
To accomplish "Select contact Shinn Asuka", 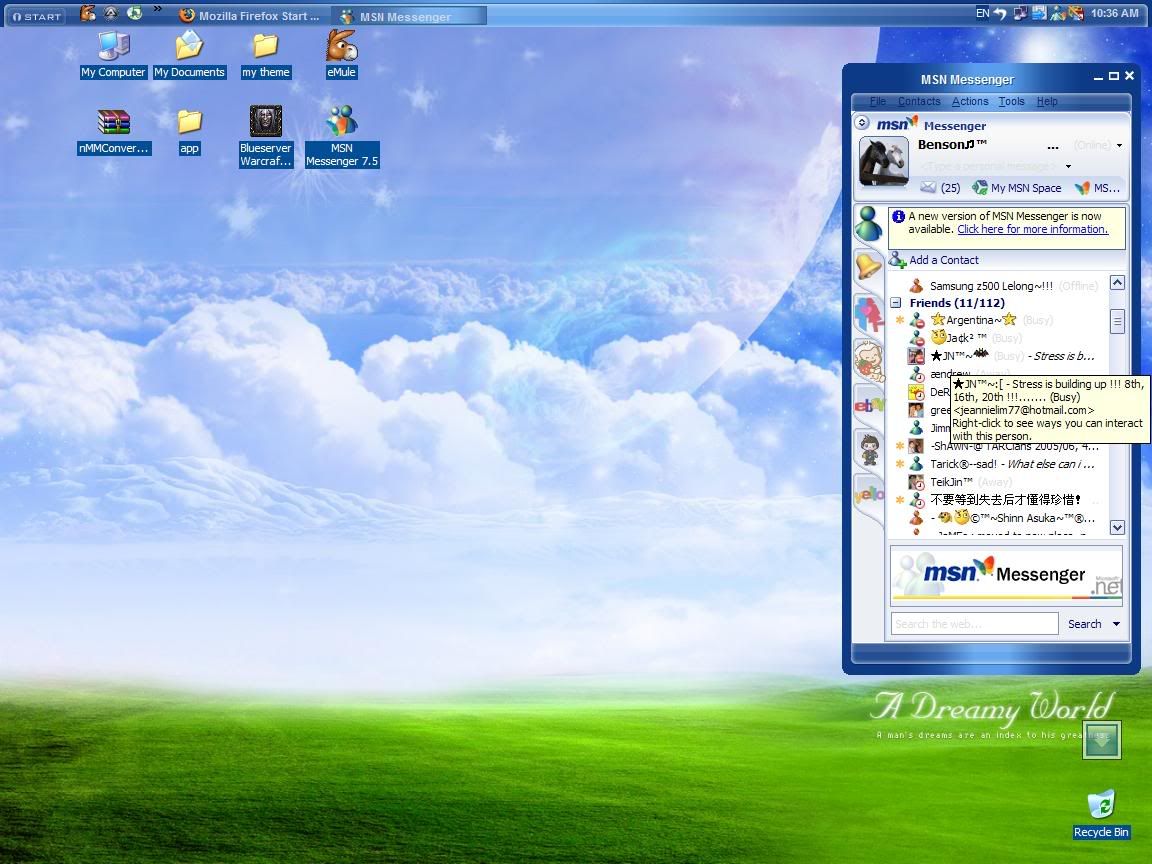I will point(1003,518).
